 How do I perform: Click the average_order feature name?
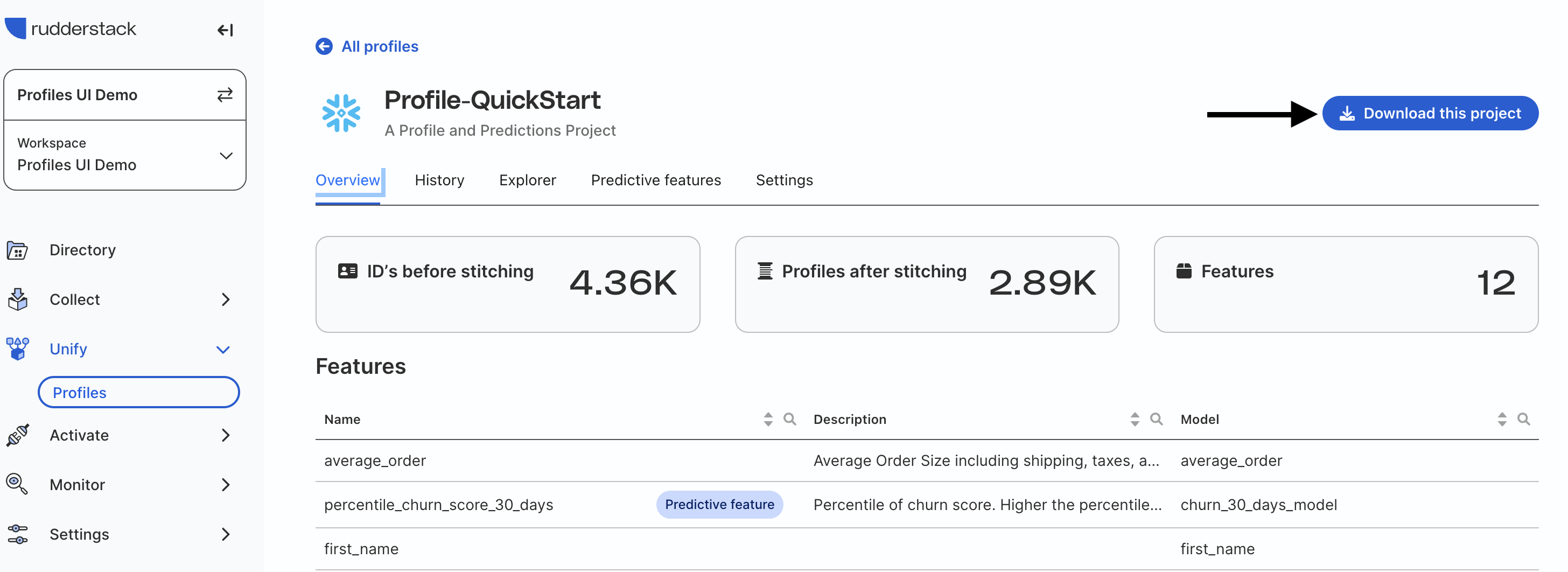click(x=375, y=461)
